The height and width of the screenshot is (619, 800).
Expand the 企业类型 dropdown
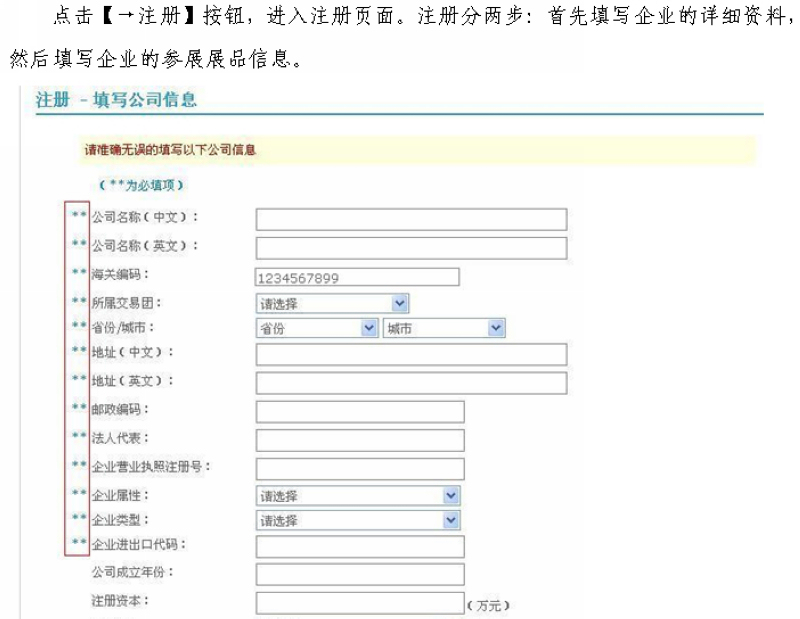[358, 520]
